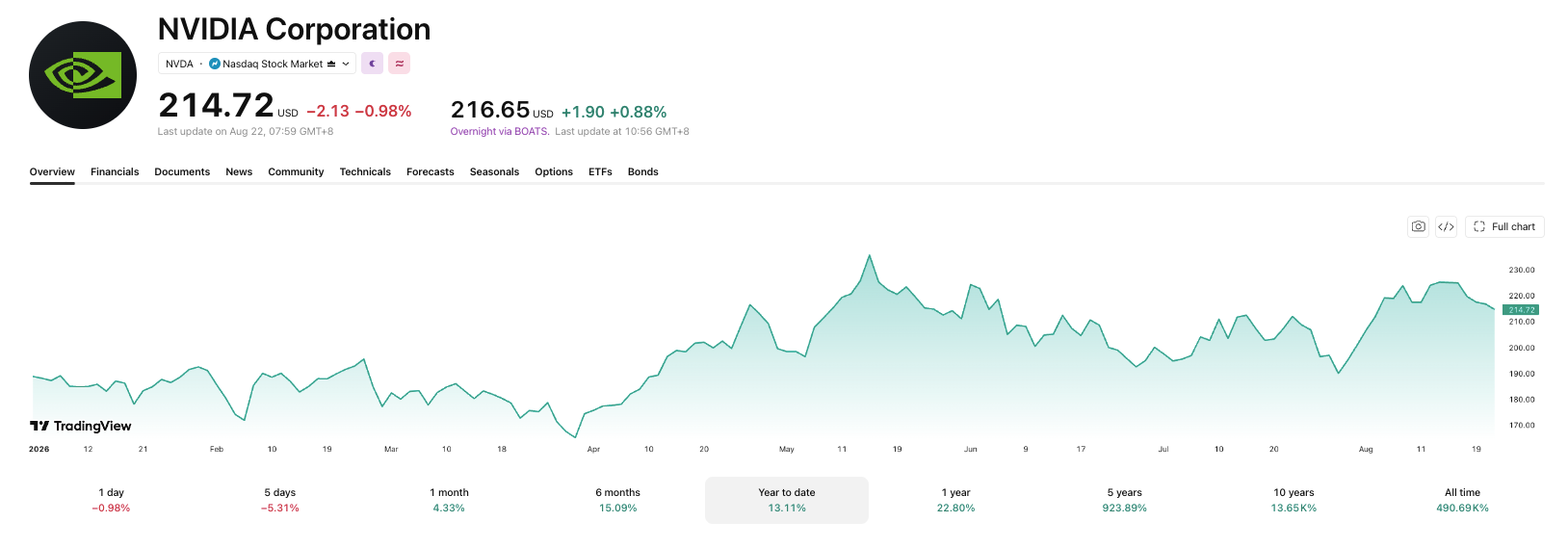Select the 5 years range

(x=1125, y=500)
